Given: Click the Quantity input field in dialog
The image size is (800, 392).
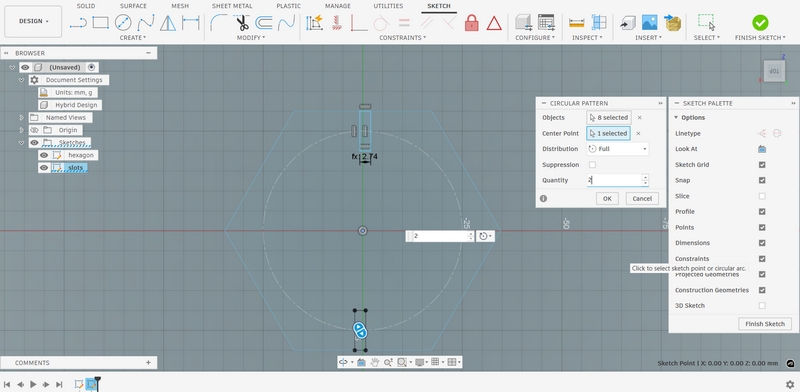Looking at the screenshot, I should point(617,180).
